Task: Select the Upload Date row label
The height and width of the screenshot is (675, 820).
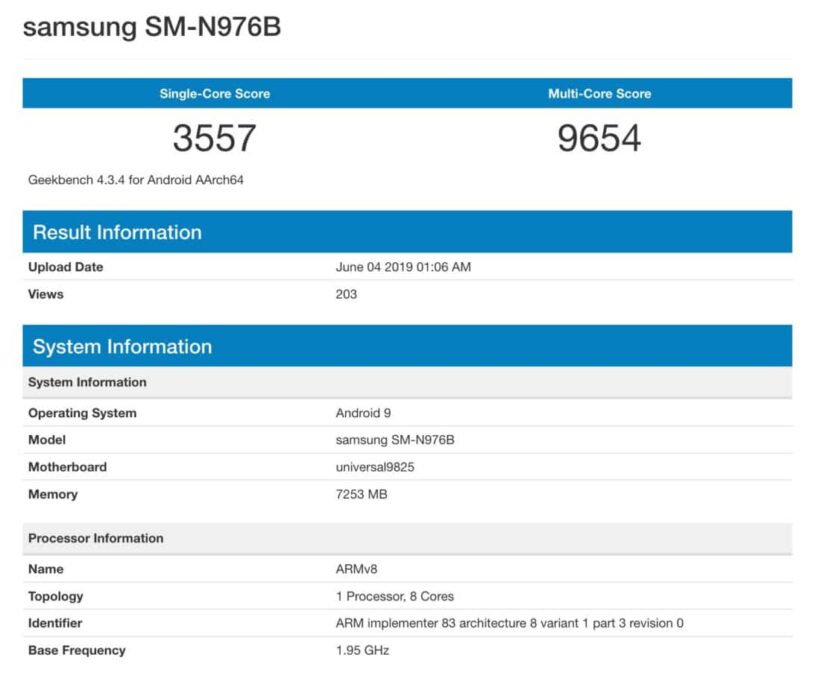Action: pos(66,267)
